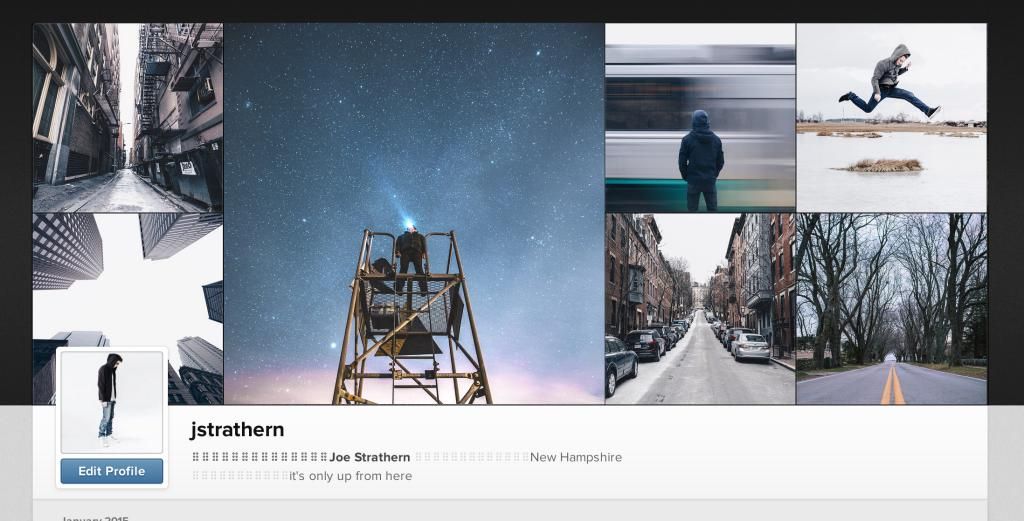Click placeholder symbols preceding New Hampshire
This screenshot has width=1024, height=521.
click(x=471, y=457)
